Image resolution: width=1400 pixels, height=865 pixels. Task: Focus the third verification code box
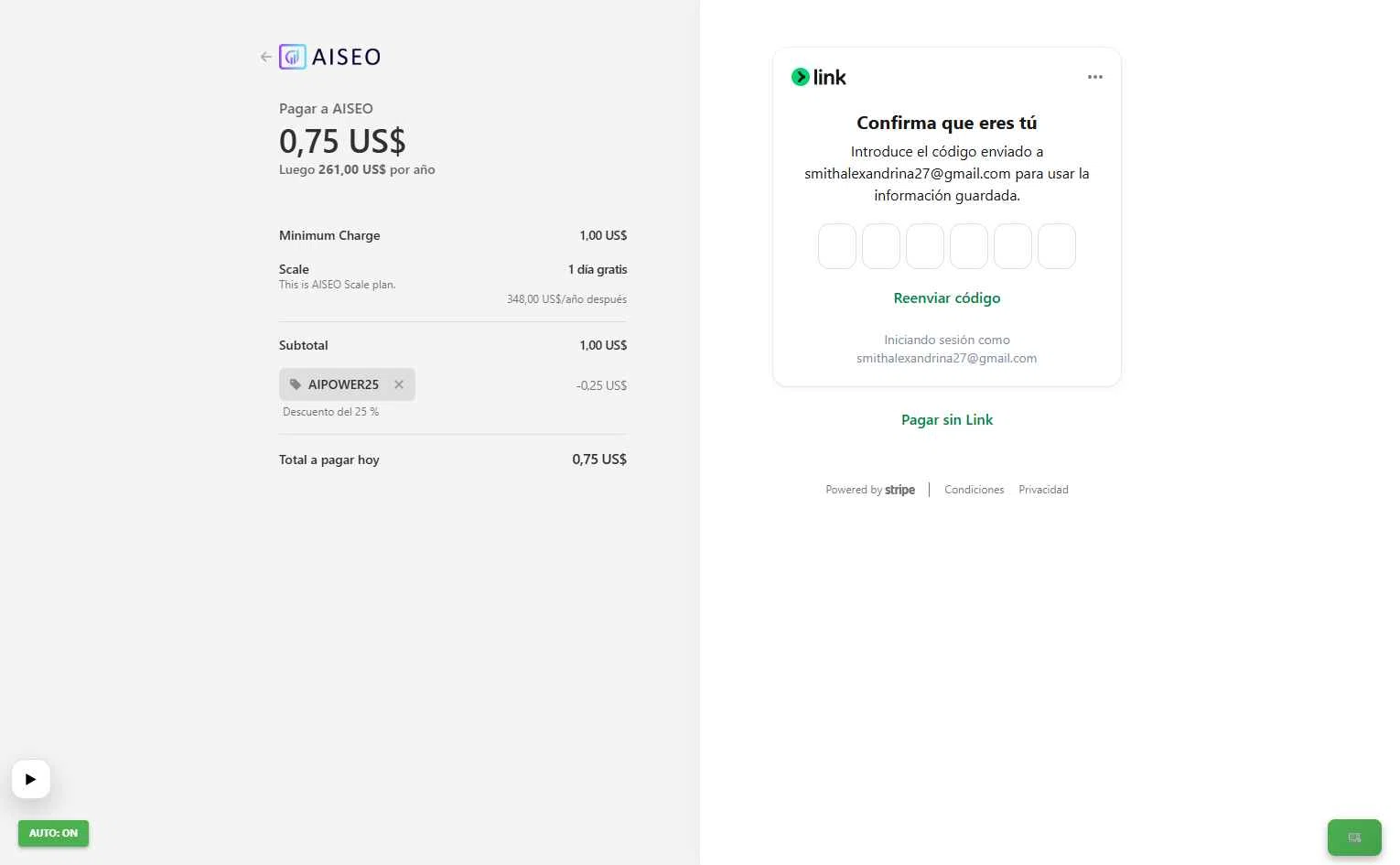point(925,246)
